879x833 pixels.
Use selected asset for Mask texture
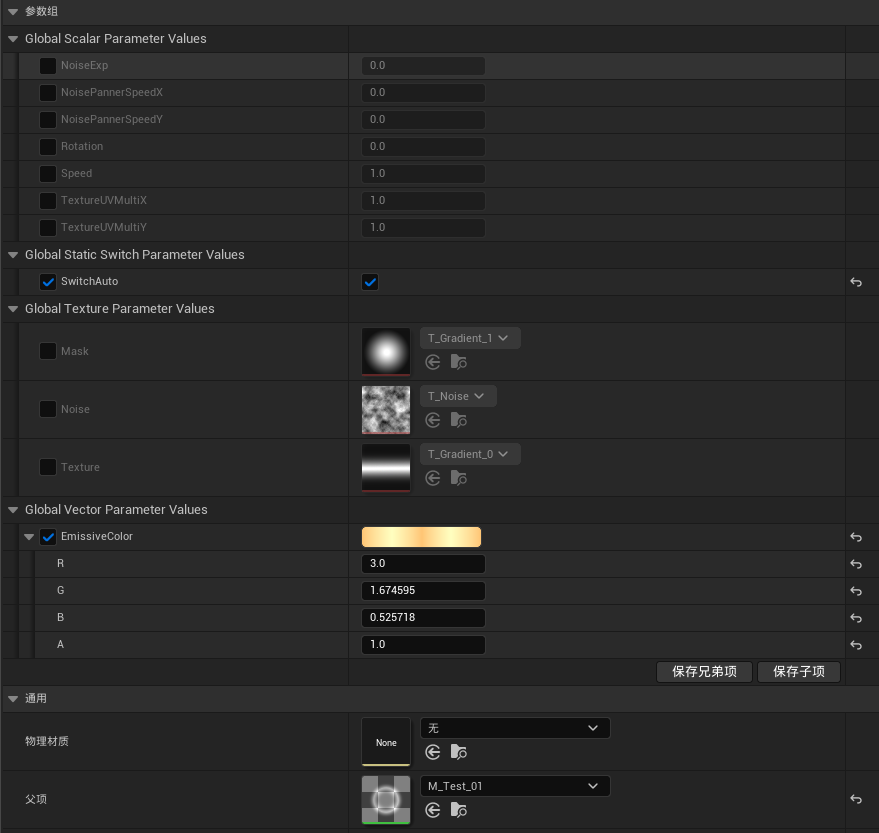(x=432, y=362)
